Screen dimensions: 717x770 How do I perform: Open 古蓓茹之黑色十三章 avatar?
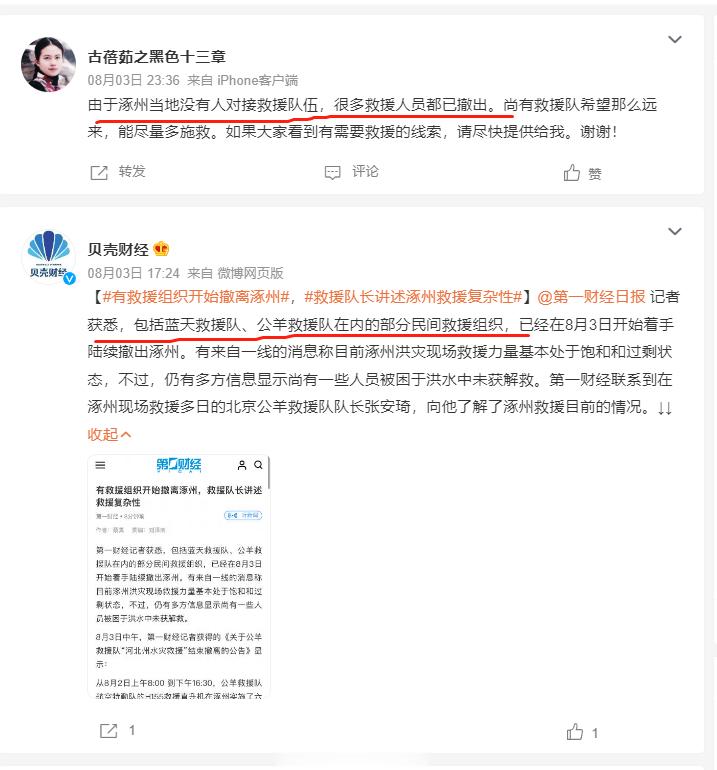[x=48, y=64]
